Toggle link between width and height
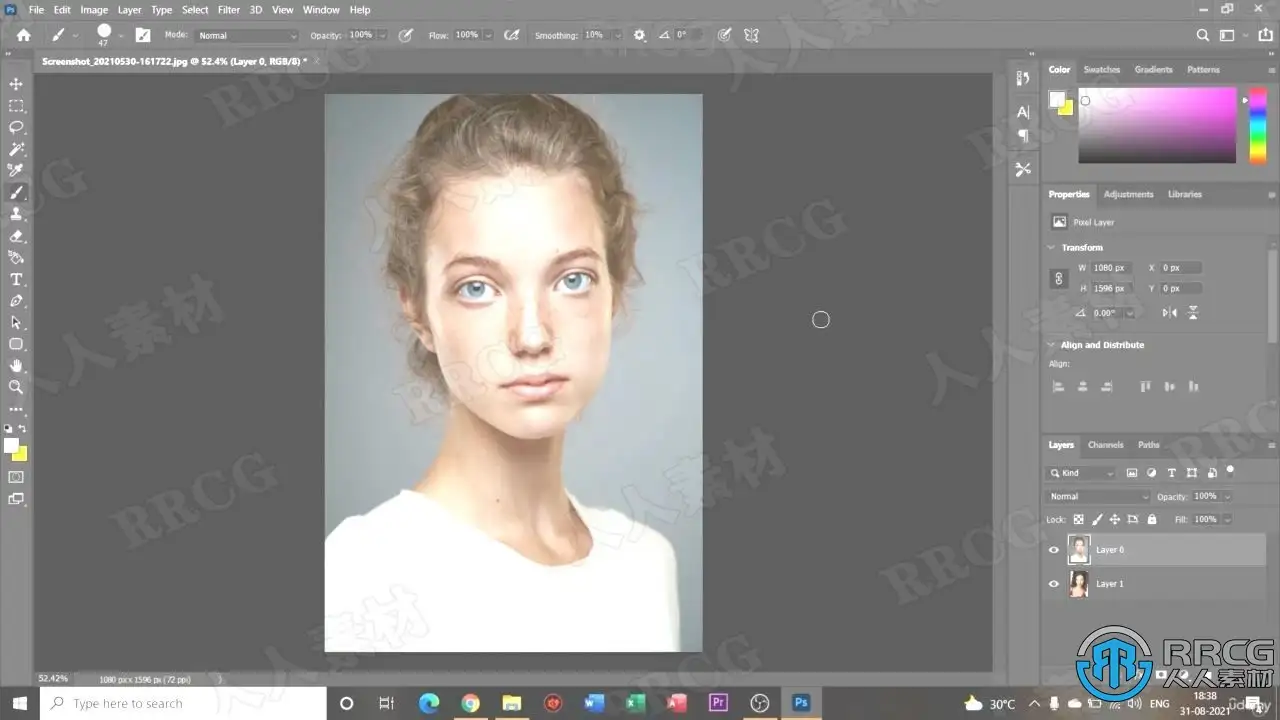1280x720 pixels. point(1059,279)
